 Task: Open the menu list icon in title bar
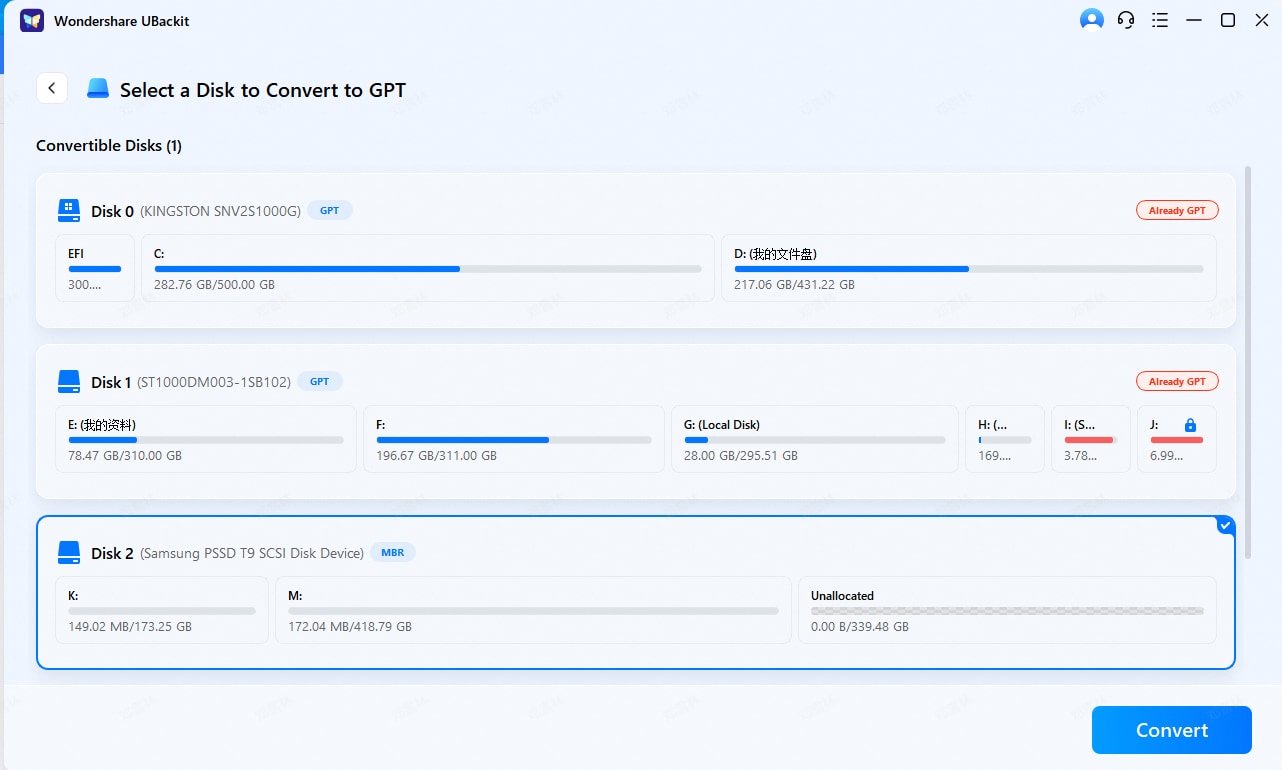tap(1160, 20)
